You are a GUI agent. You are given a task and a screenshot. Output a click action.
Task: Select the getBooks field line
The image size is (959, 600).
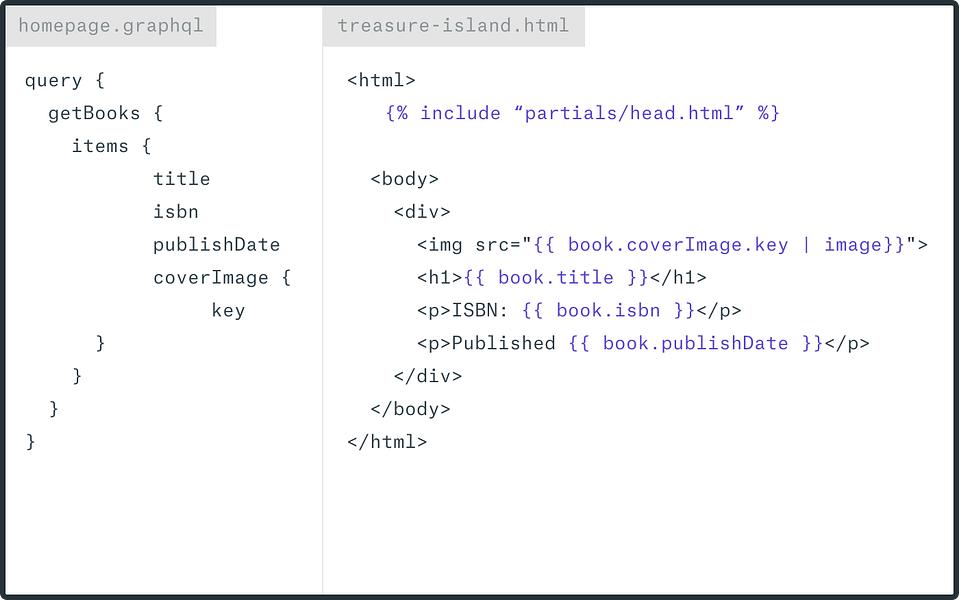coord(105,113)
